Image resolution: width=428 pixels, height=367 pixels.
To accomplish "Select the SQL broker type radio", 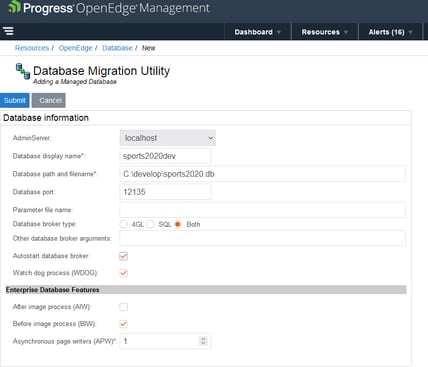I will 150,224.
